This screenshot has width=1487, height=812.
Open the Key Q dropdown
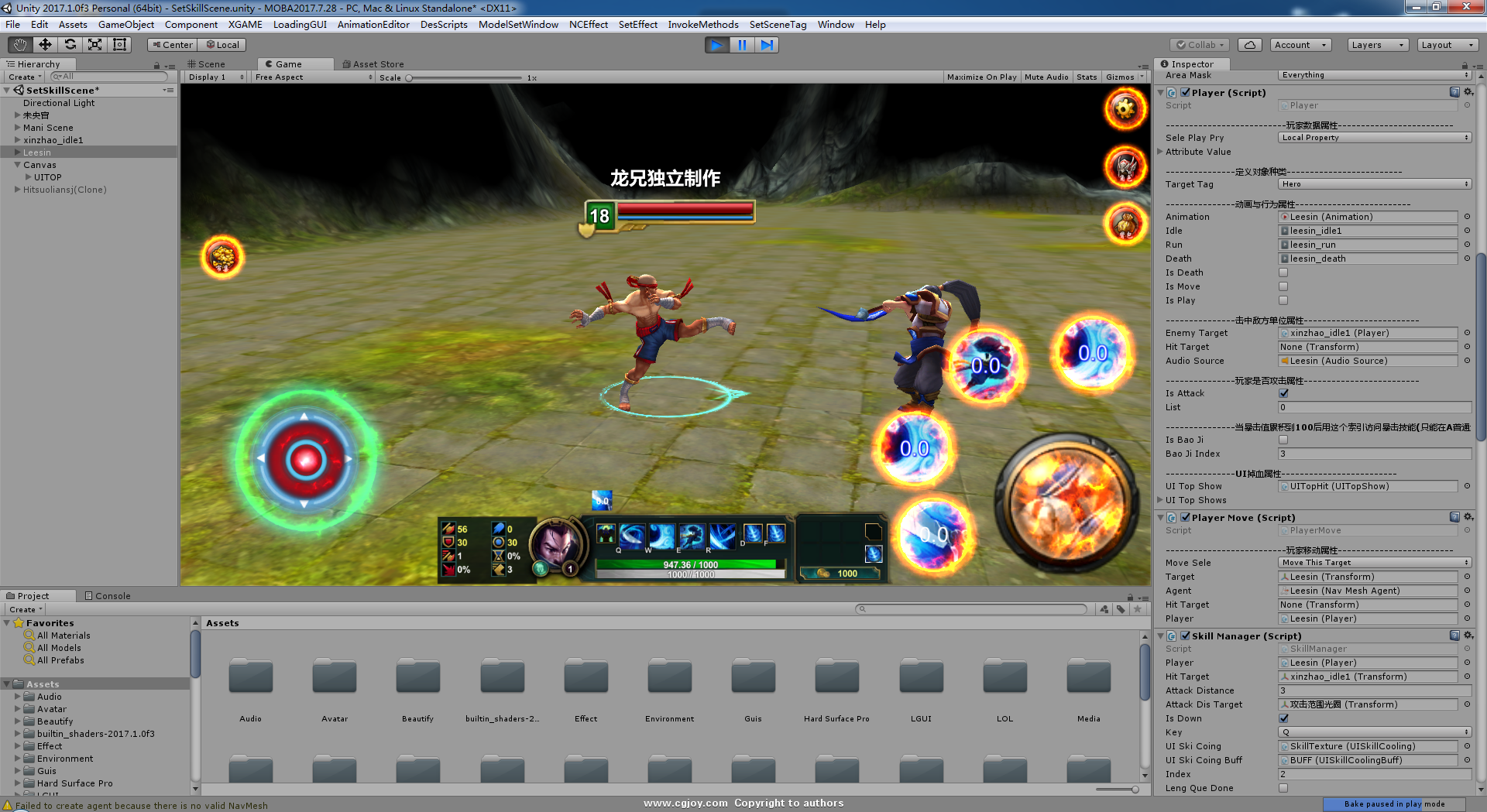[x=1375, y=732]
